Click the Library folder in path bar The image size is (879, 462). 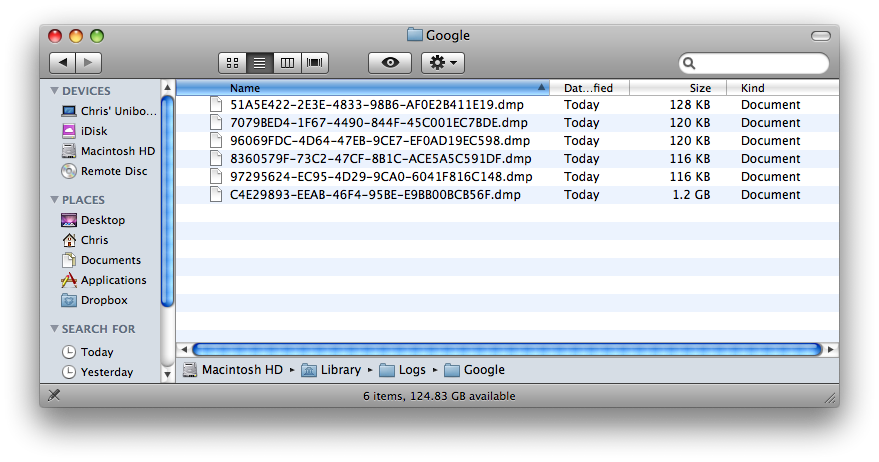(331, 370)
